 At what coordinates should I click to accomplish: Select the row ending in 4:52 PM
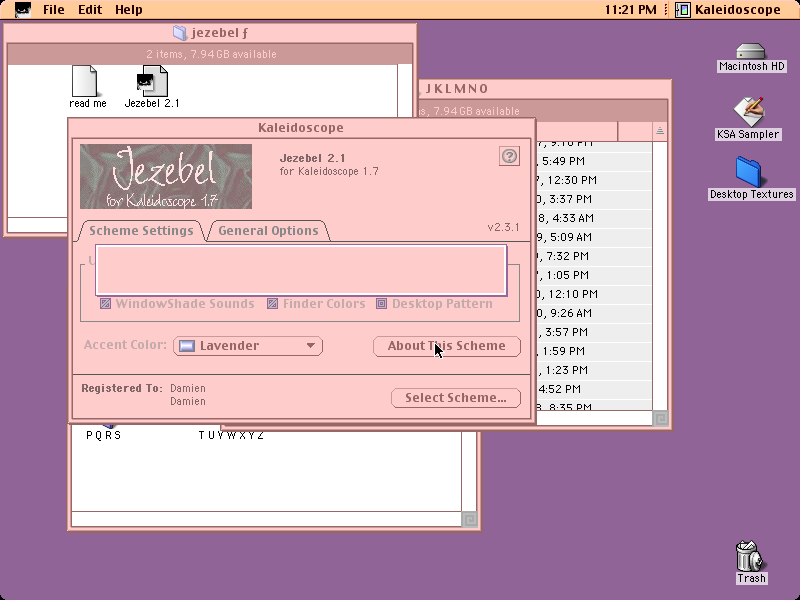pos(593,389)
